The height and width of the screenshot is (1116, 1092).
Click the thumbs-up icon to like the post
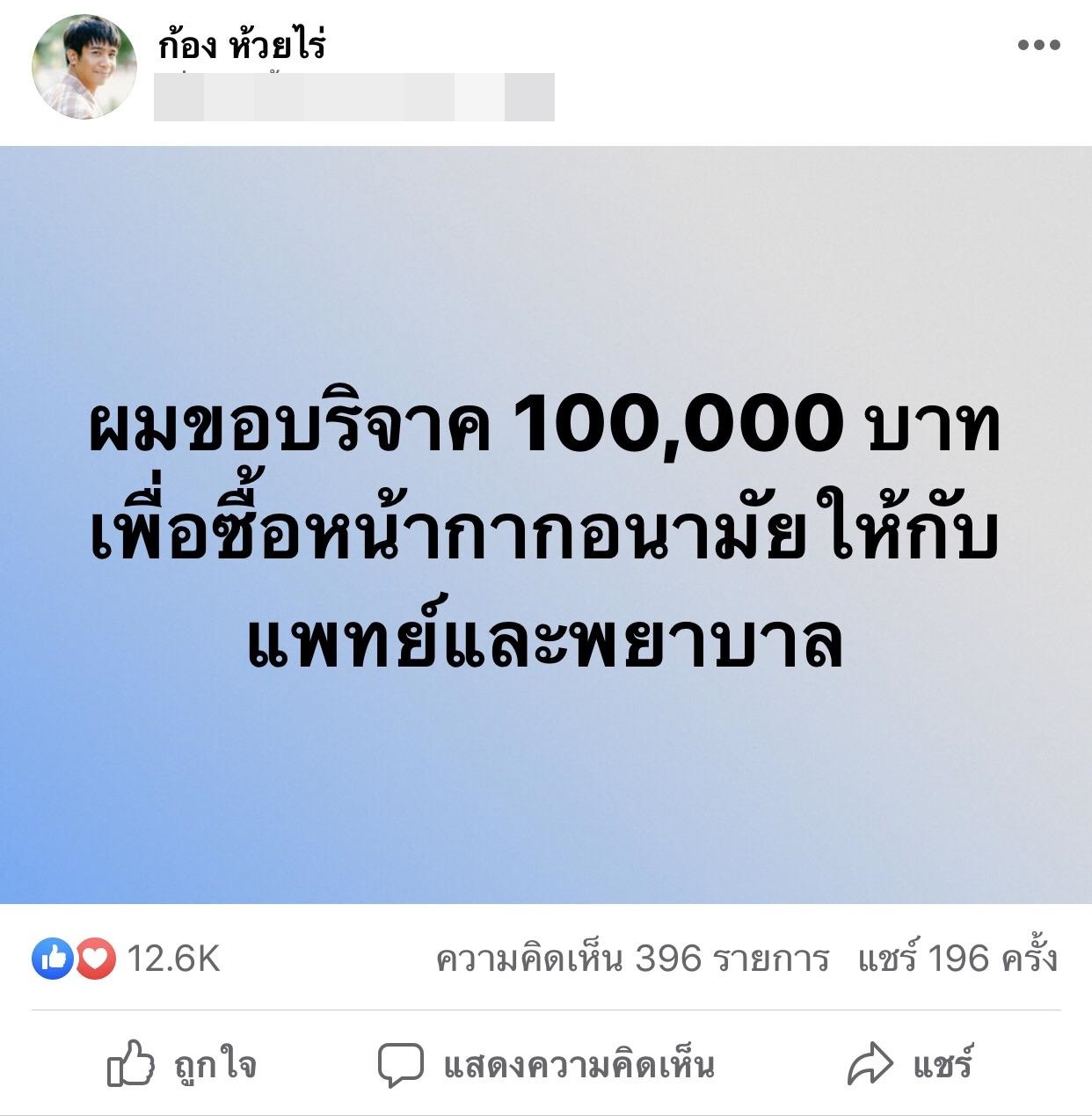(131, 1064)
